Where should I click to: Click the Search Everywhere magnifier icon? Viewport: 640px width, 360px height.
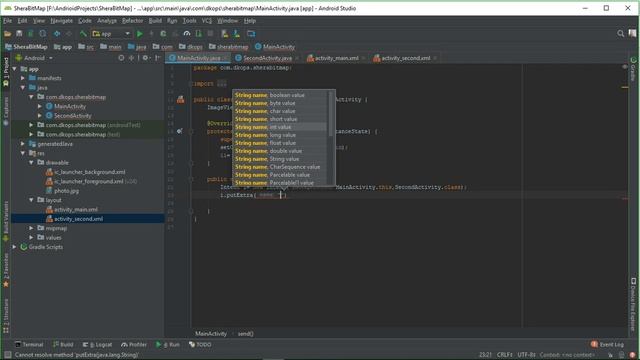[620, 33]
